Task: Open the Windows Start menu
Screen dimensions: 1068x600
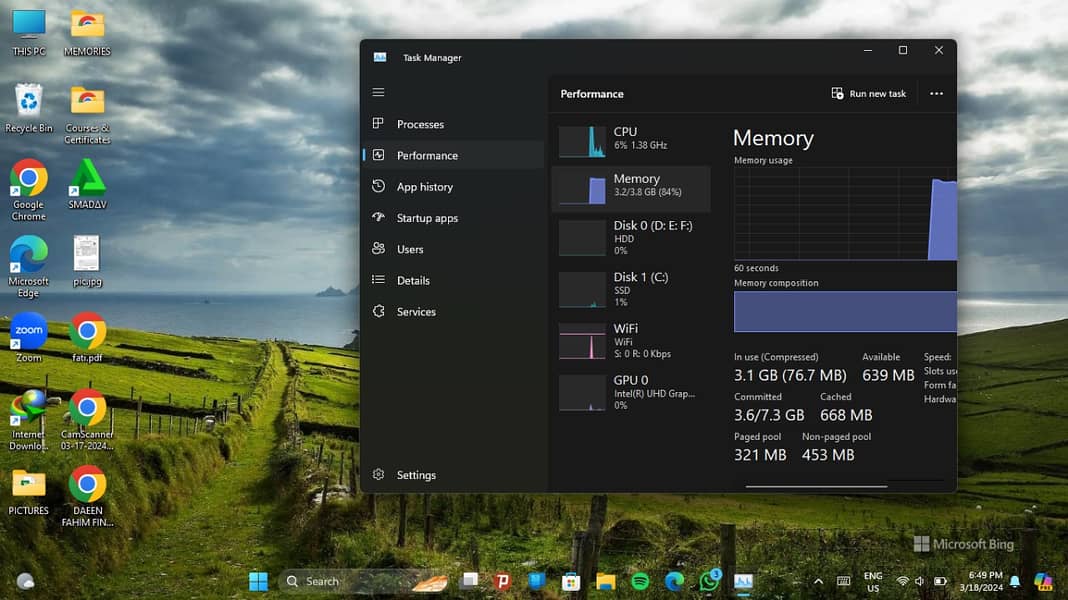Action: (x=258, y=581)
